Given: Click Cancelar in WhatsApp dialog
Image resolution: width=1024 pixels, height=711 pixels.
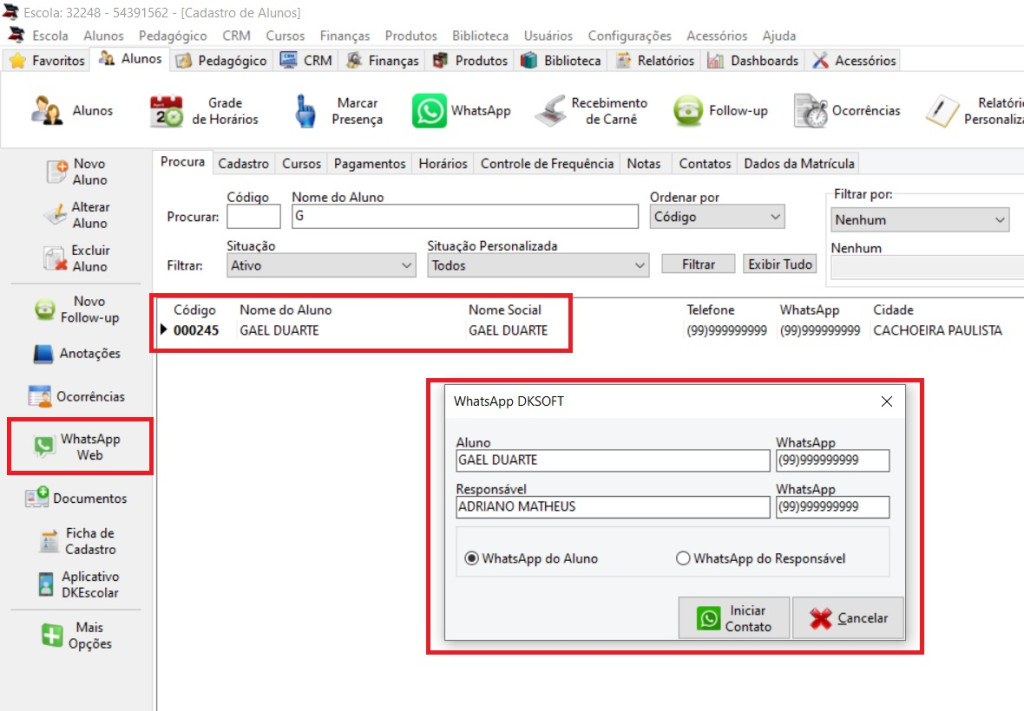Looking at the screenshot, I should 848,618.
